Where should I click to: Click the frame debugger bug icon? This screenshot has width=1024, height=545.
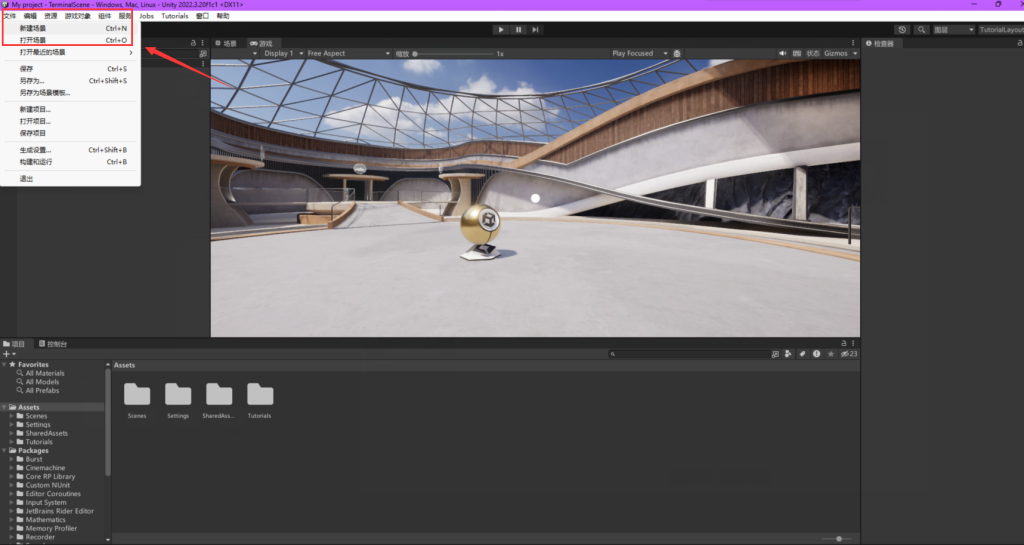[677, 53]
